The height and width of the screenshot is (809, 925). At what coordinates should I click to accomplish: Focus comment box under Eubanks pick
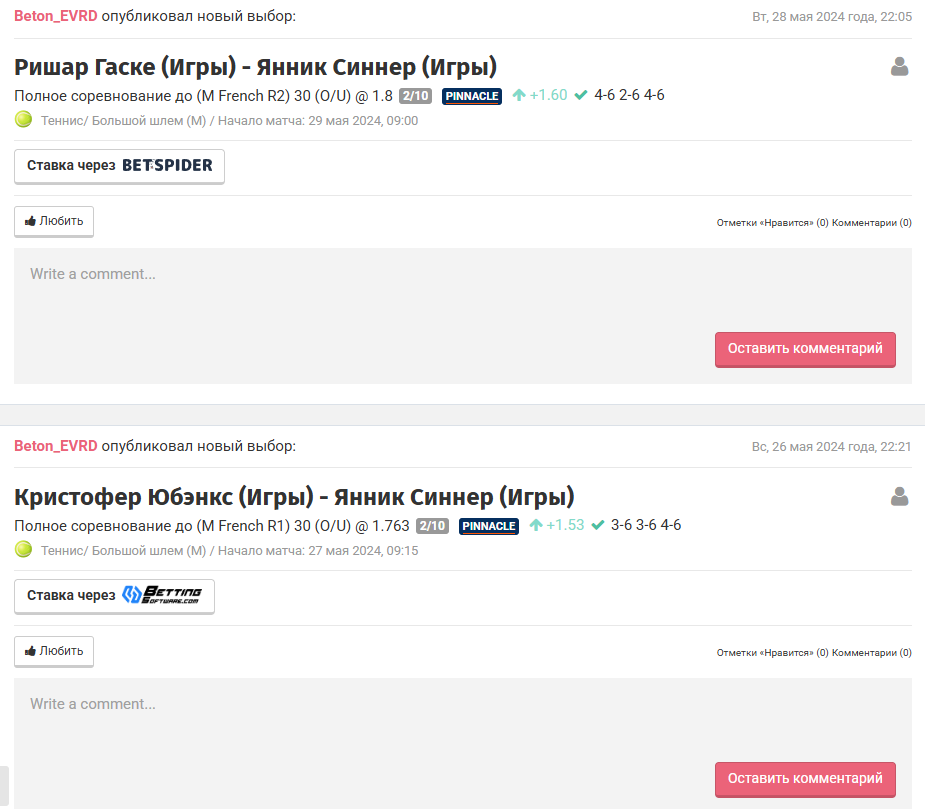point(462,719)
